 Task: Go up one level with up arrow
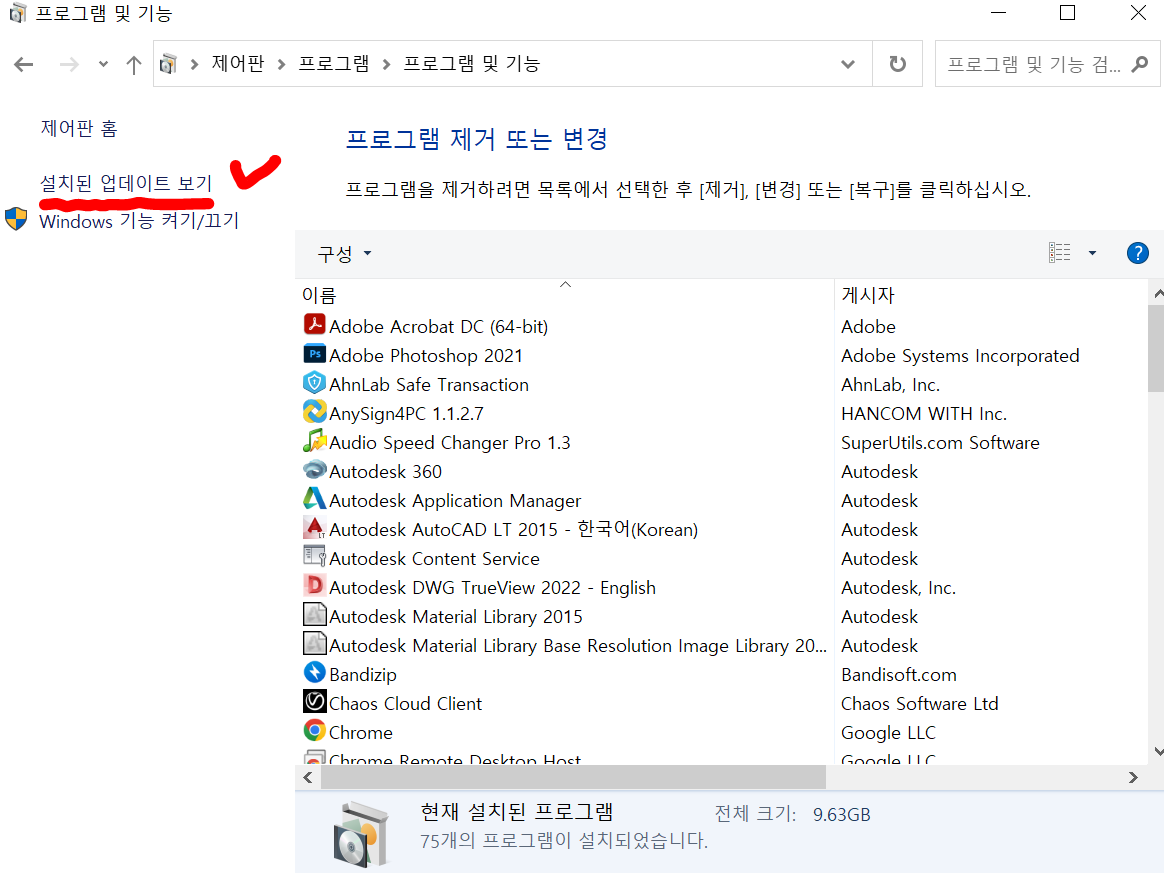click(134, 65)
